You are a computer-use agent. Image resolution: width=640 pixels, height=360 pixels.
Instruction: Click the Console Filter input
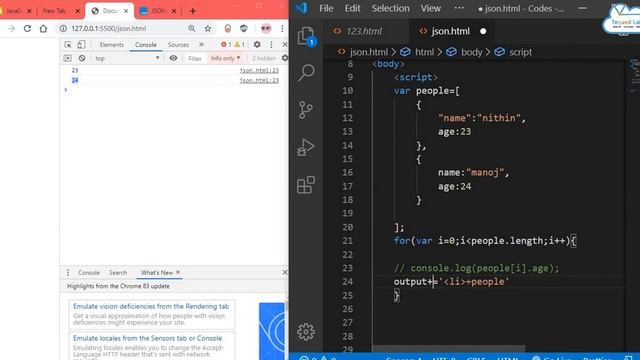(x=195, y=58)
